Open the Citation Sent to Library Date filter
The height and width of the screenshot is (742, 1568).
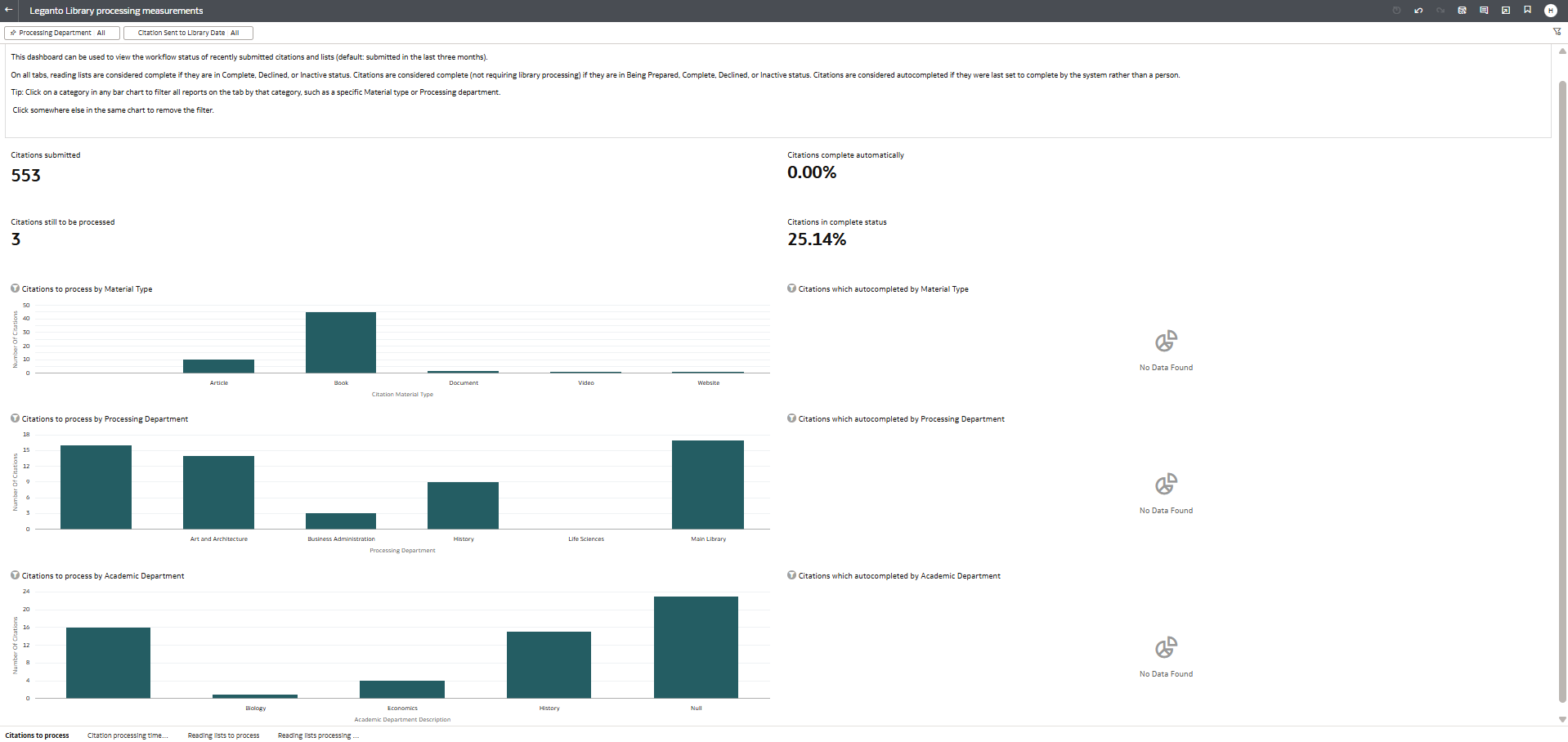coord(187,33)
